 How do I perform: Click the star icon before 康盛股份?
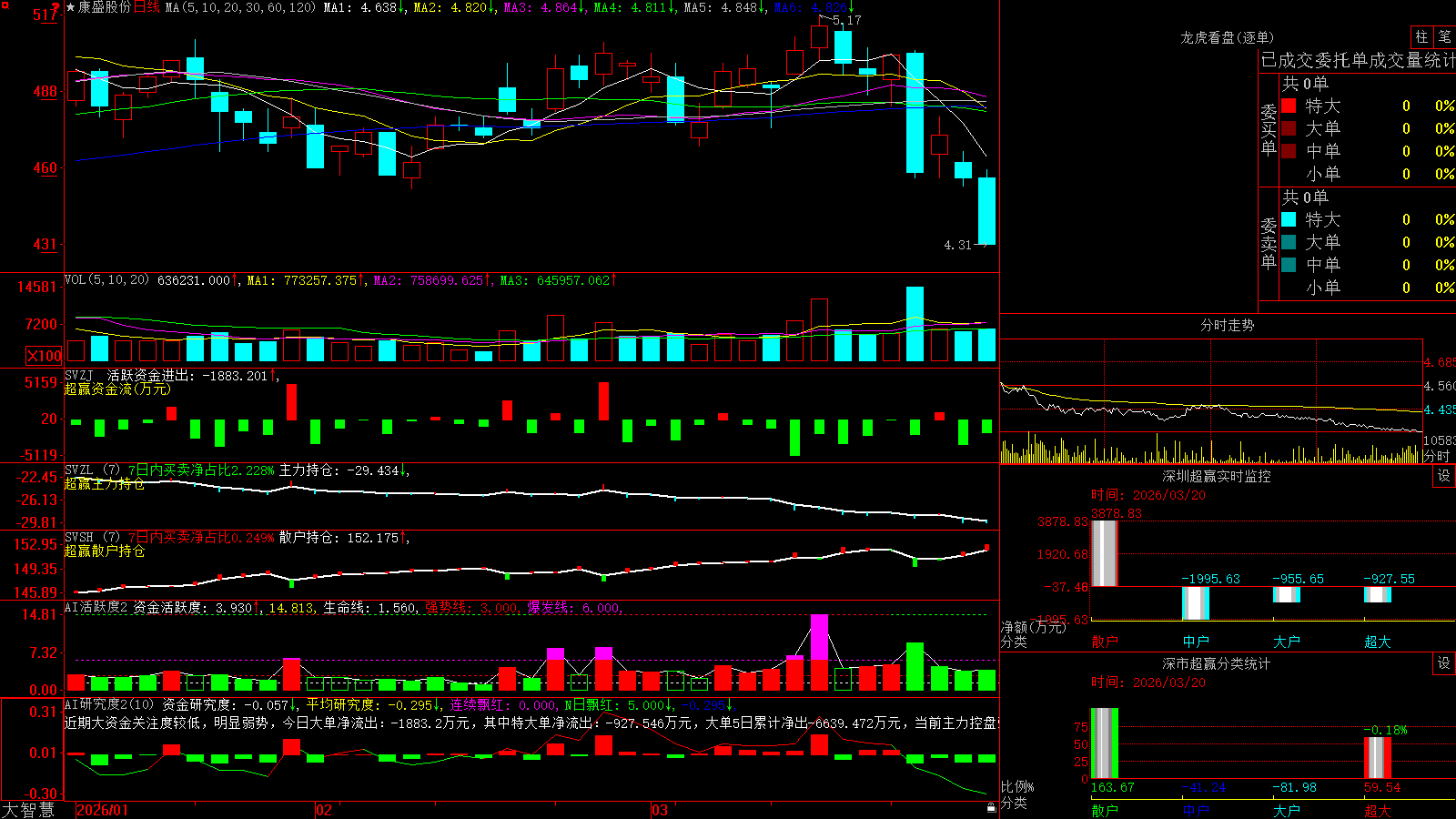pos(70,7)
